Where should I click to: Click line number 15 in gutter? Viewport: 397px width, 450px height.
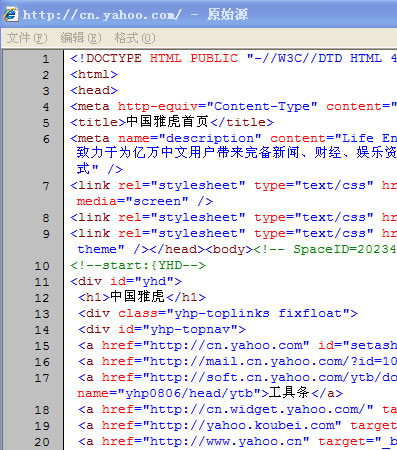click(x=42, y=346)
